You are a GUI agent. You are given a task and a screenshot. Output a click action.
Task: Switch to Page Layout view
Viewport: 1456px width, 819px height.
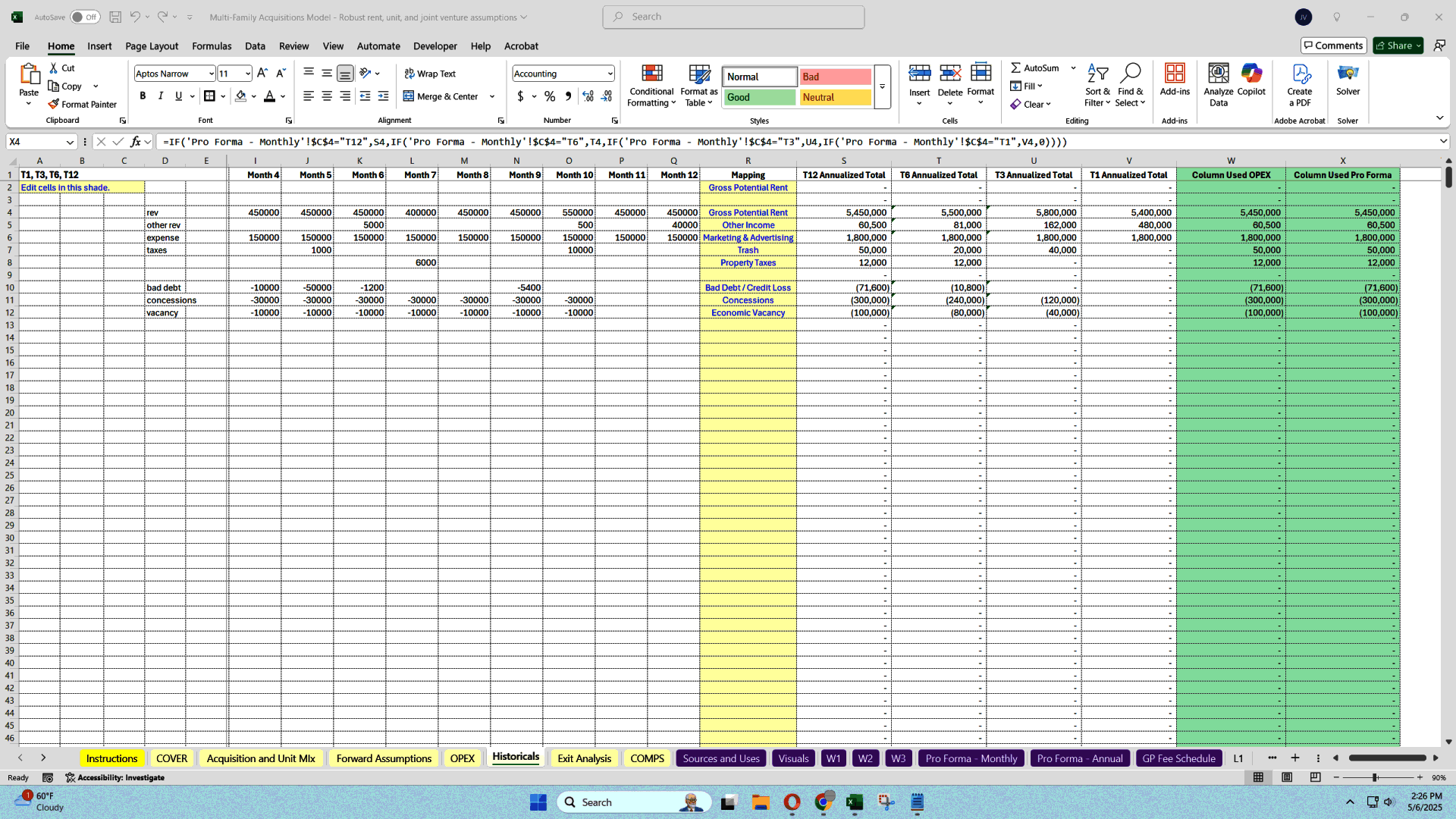coord(1287,777)
